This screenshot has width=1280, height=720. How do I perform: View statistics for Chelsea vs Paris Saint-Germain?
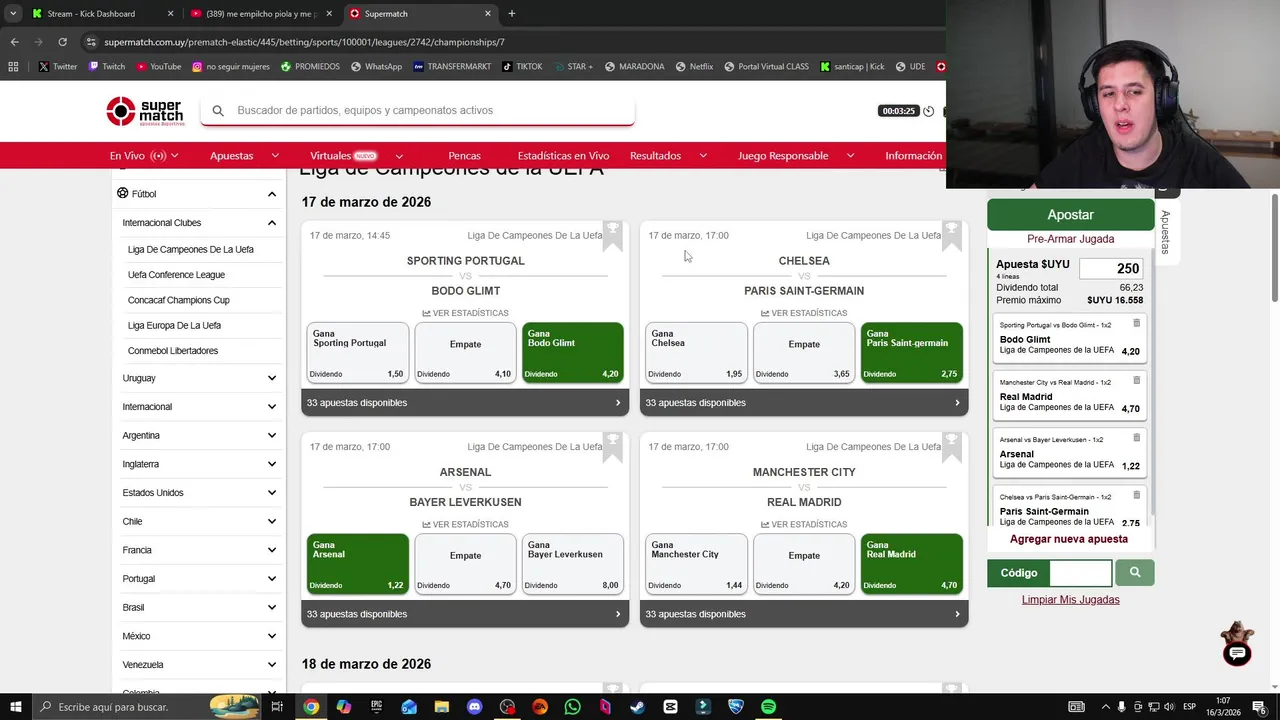click(804, 313)
